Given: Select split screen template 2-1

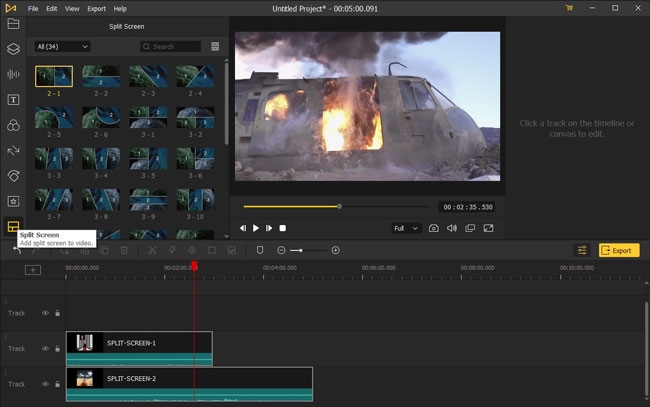Looking at the screenshot, I should pos(54,76).
